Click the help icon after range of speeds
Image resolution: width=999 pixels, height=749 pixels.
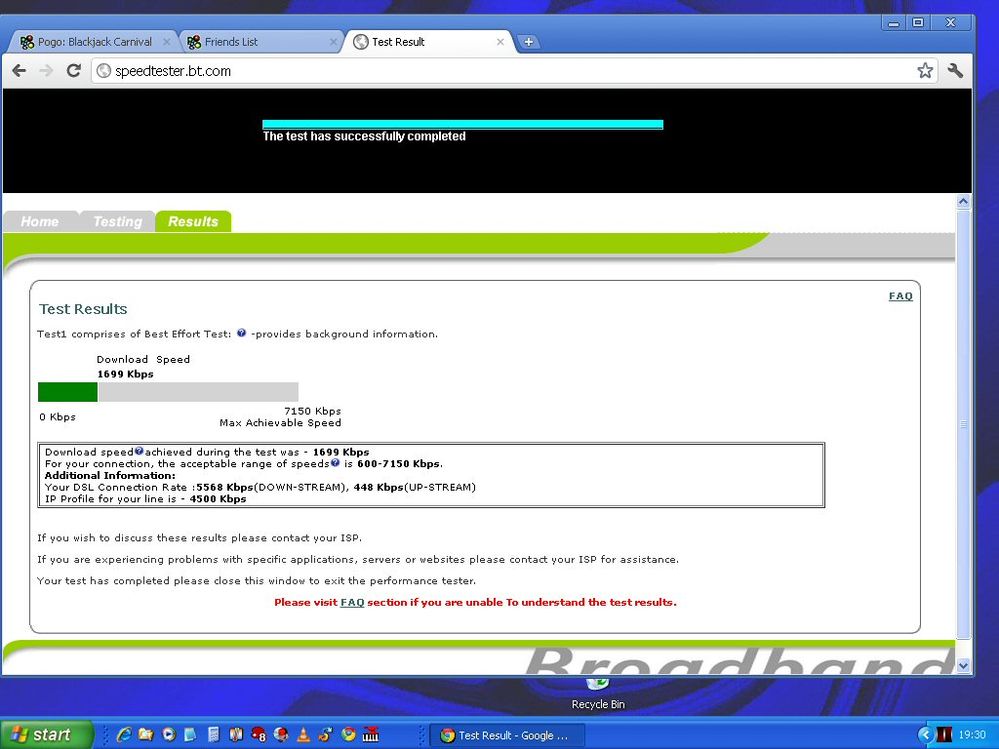[x=335, y=463]
